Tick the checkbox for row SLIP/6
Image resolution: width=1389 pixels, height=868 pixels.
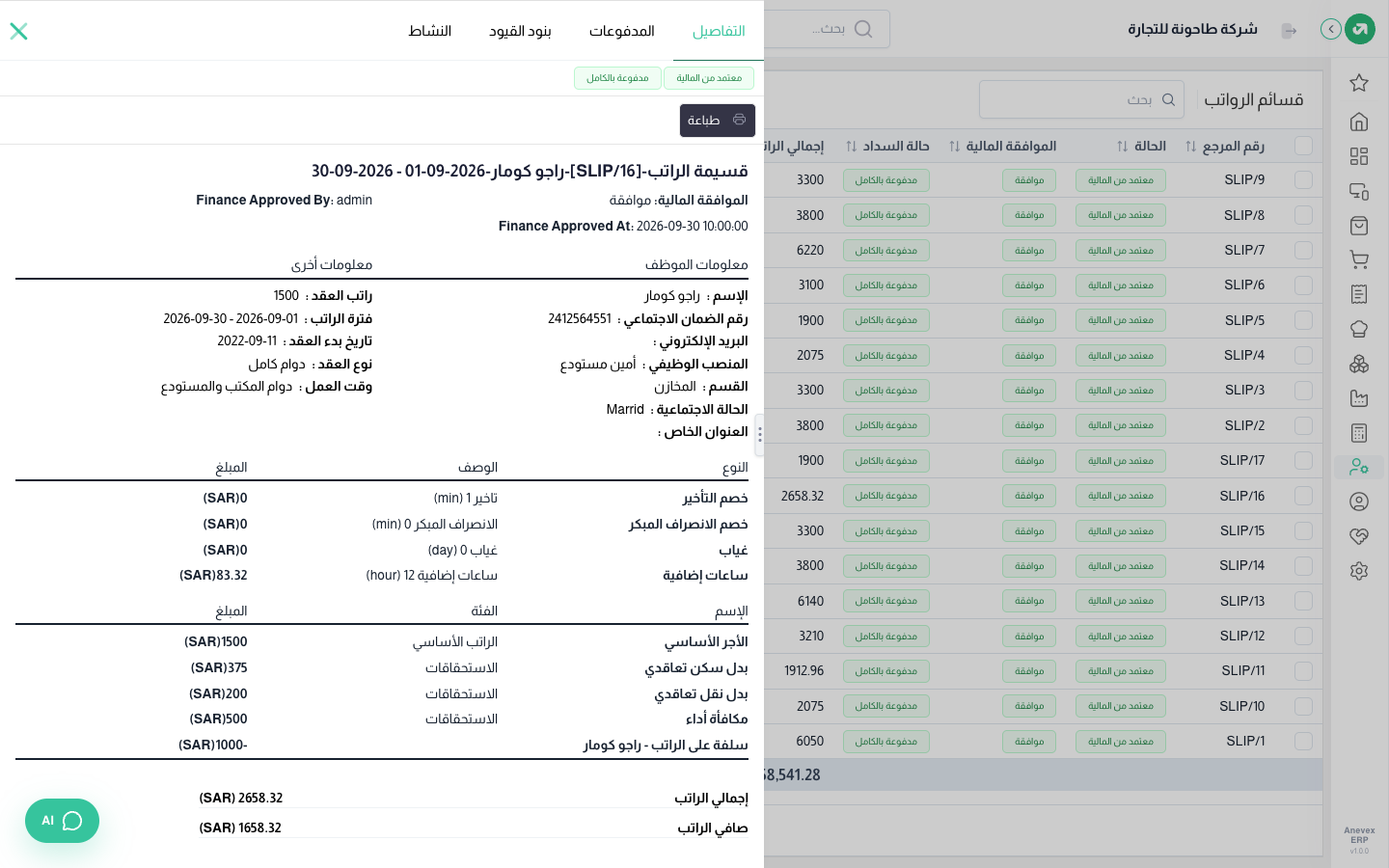(1304, 285)
